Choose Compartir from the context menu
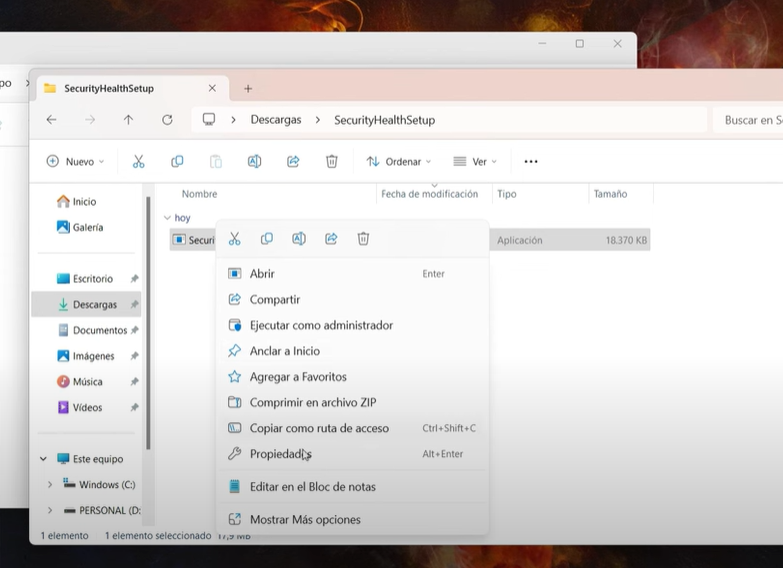 [x=352, y=299]
